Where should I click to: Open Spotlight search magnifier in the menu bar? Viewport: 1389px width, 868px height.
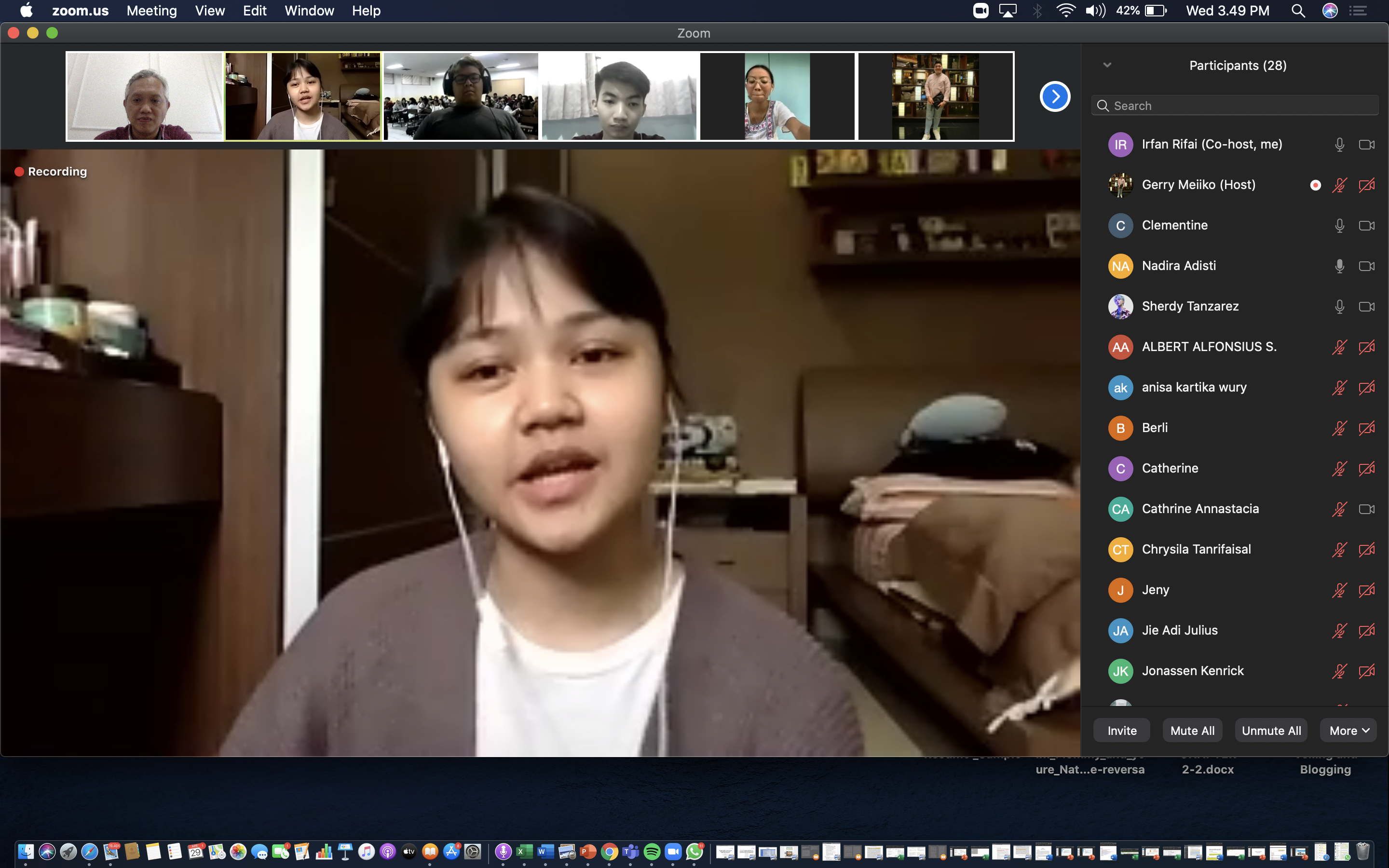coord(1298,11)
